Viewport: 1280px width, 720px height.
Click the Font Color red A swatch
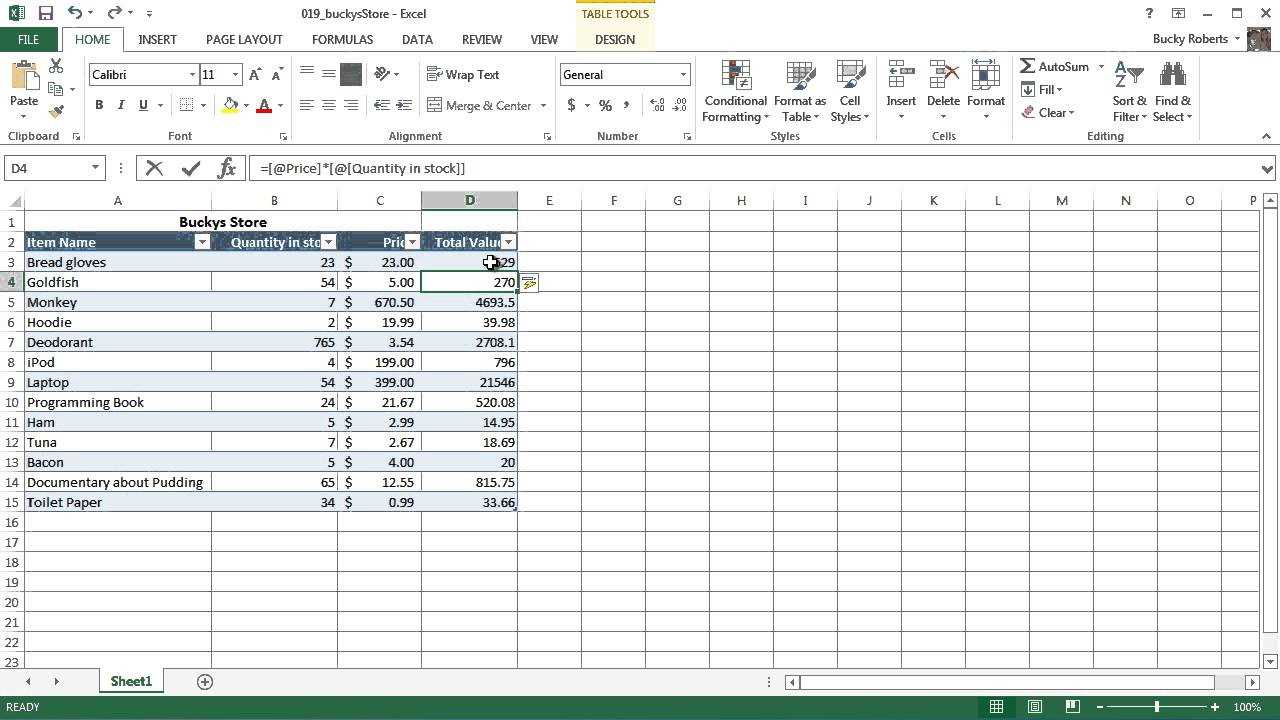(x=264, y=105)
